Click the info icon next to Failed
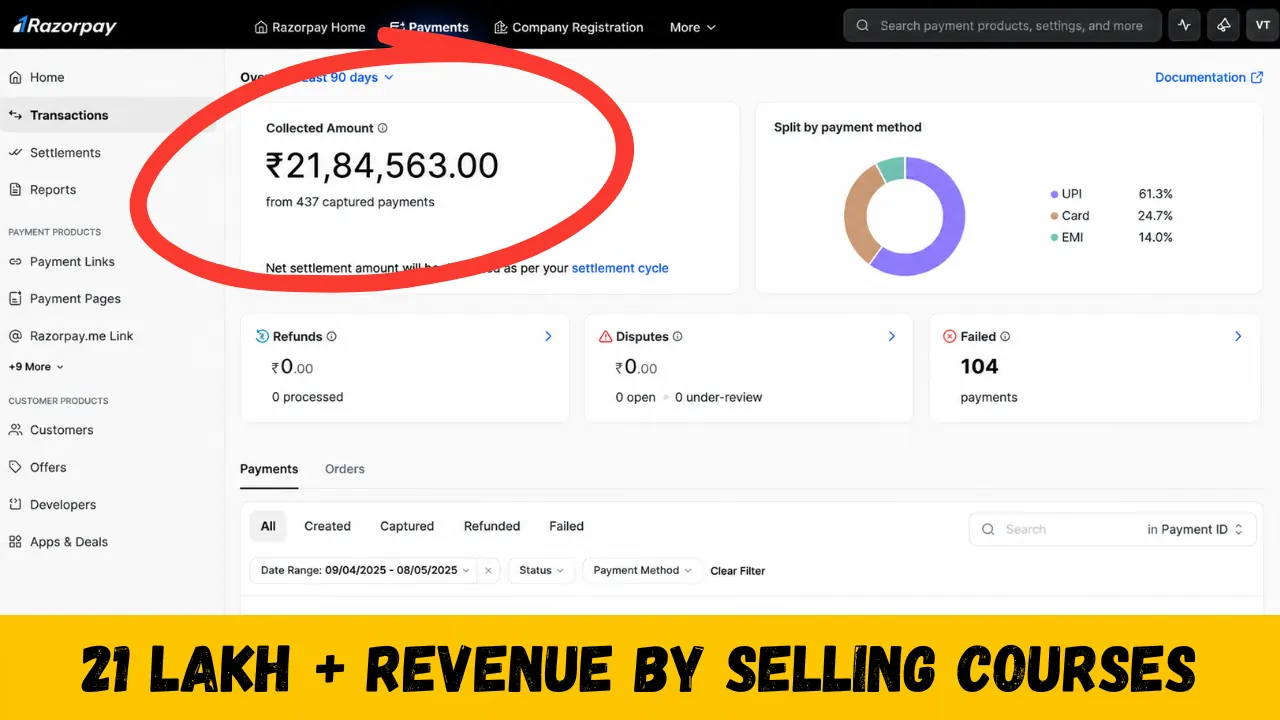The width and height of the screenshot is (1280, 720). click(1006, 337)
